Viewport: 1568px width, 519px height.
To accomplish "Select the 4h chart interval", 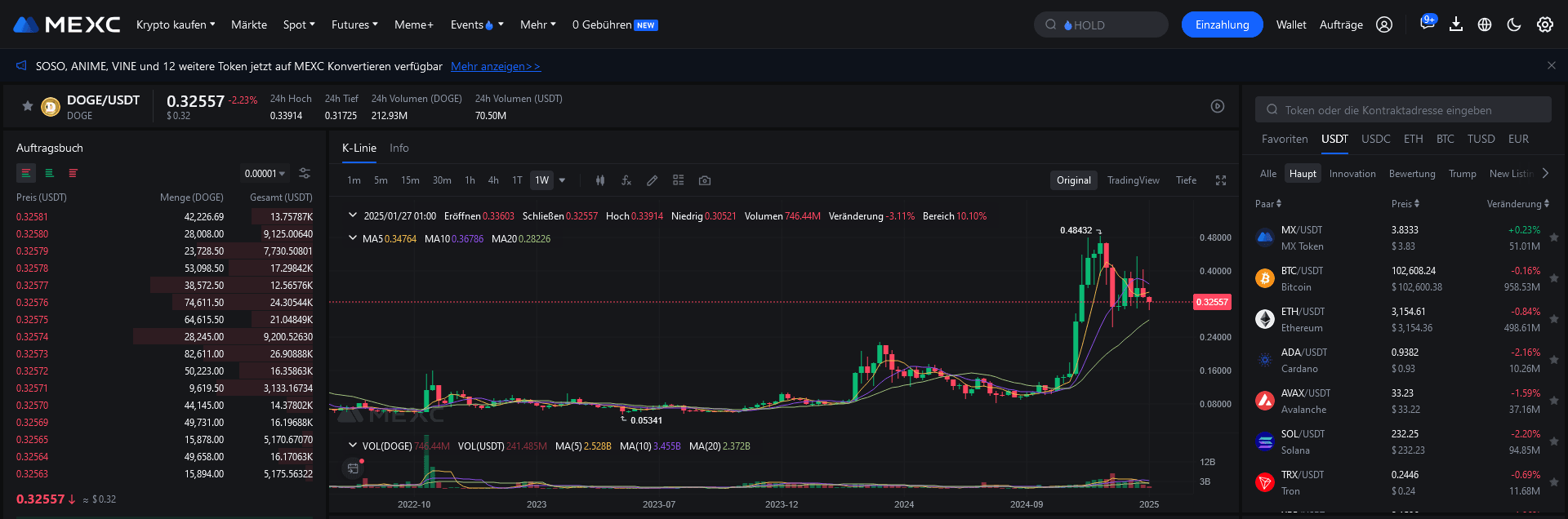I will tap(493, 180).
